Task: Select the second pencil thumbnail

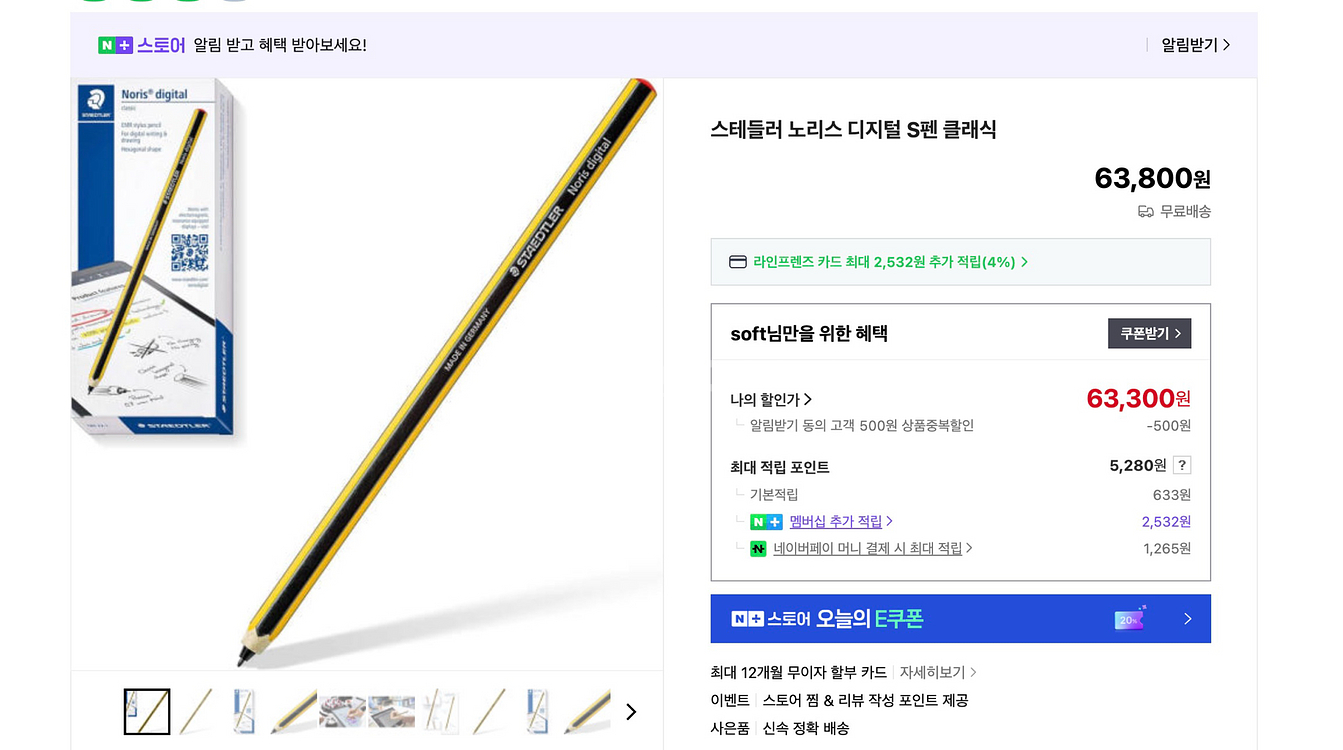Action: coord(196,712)
